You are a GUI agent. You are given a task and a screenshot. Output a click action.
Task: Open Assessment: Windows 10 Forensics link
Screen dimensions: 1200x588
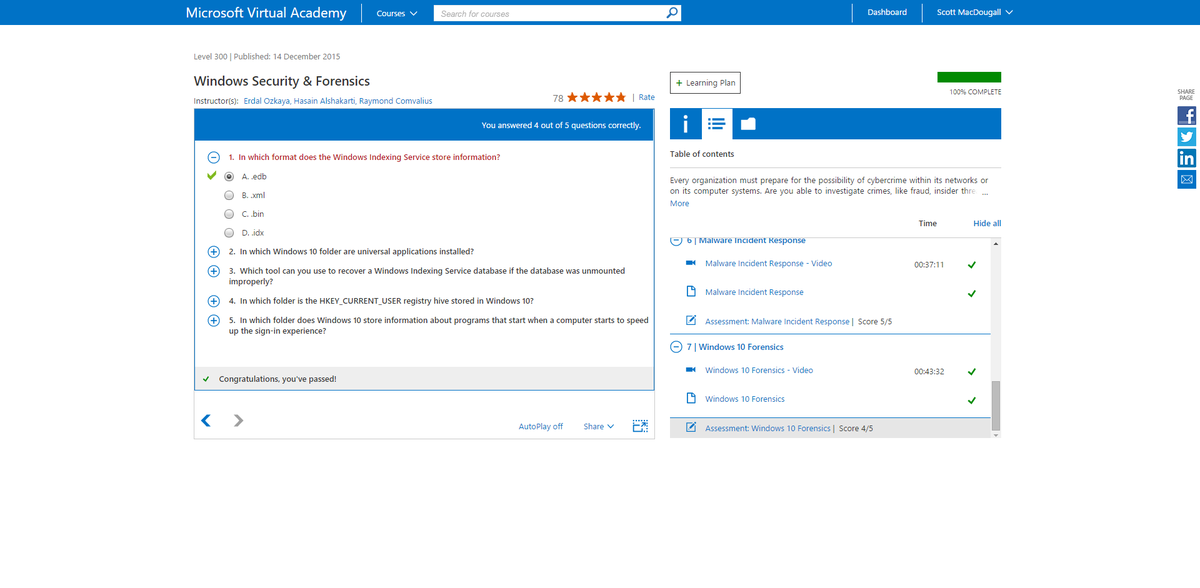tap(768, 428)
